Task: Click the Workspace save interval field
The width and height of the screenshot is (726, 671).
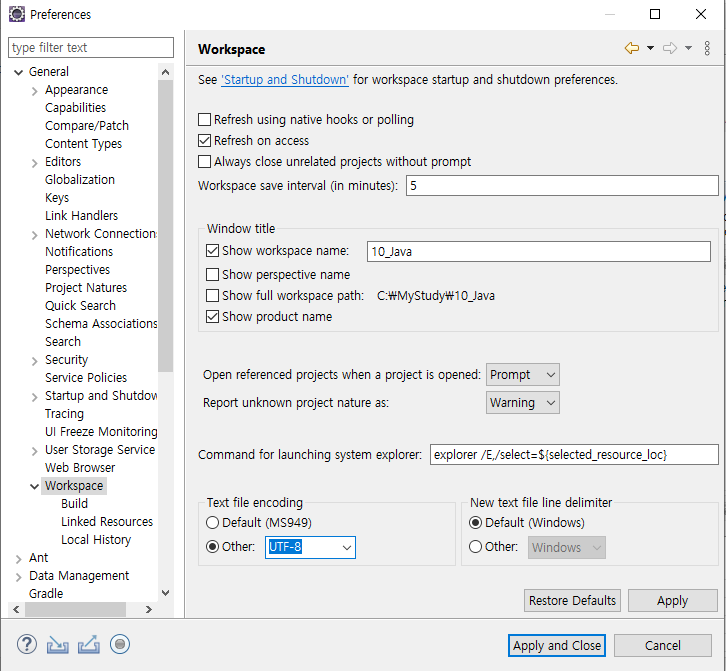Action: click(x=562, y=186)
